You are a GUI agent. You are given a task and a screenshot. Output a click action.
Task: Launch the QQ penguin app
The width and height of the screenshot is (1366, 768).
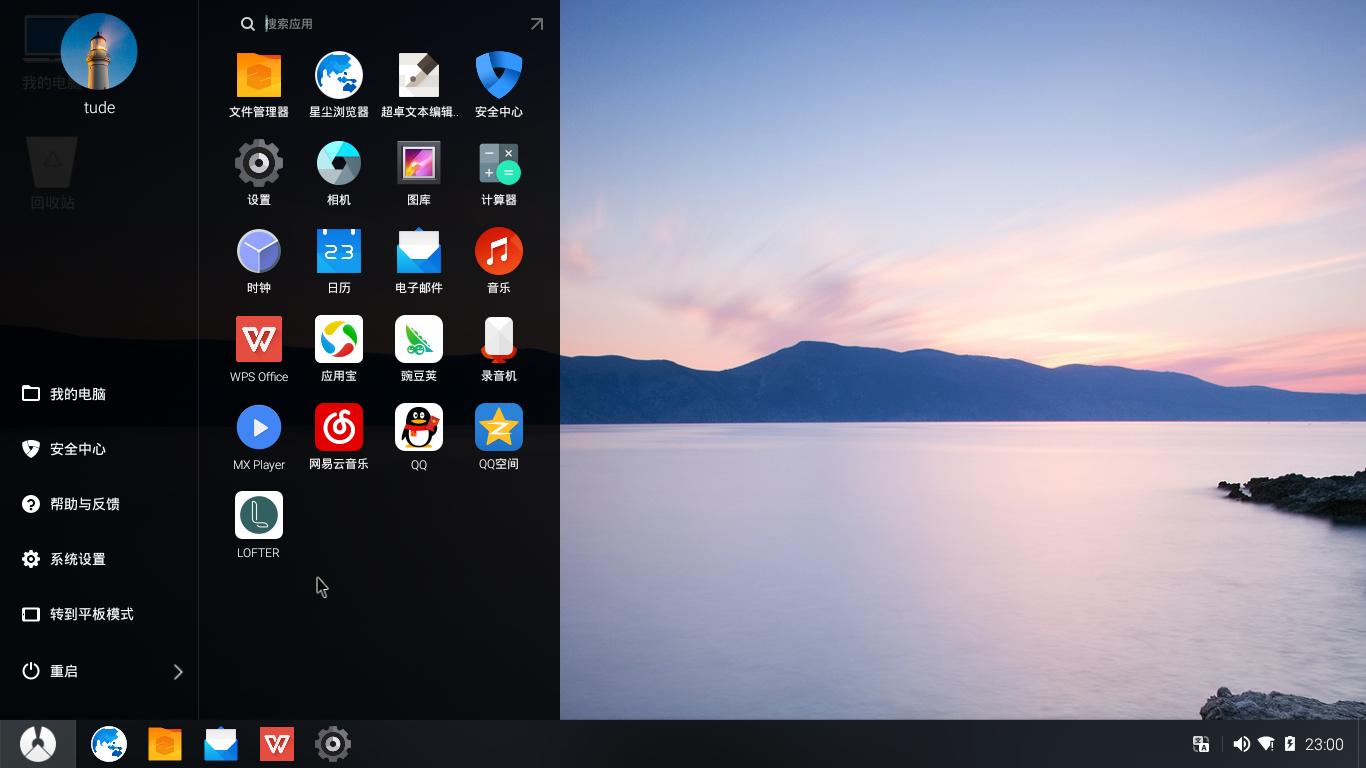pos(419,428)
